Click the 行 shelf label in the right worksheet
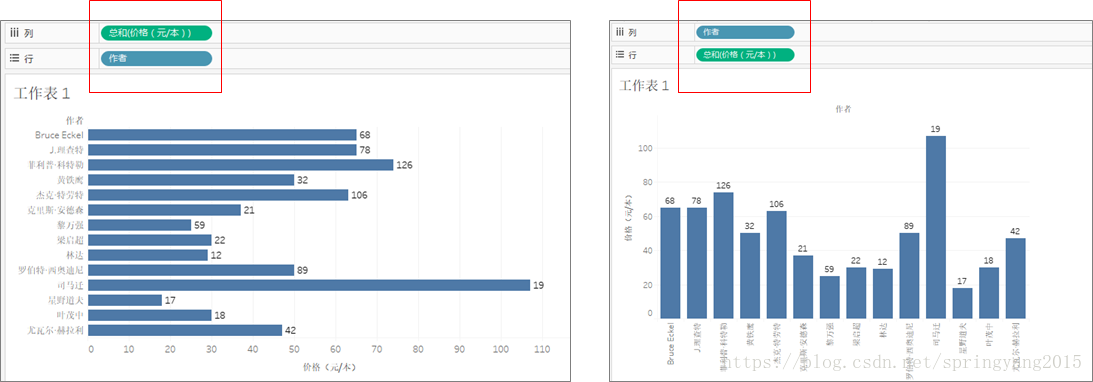Viewport: 1093px width, 382px height. pyautogui.click(x=632, y=54)
